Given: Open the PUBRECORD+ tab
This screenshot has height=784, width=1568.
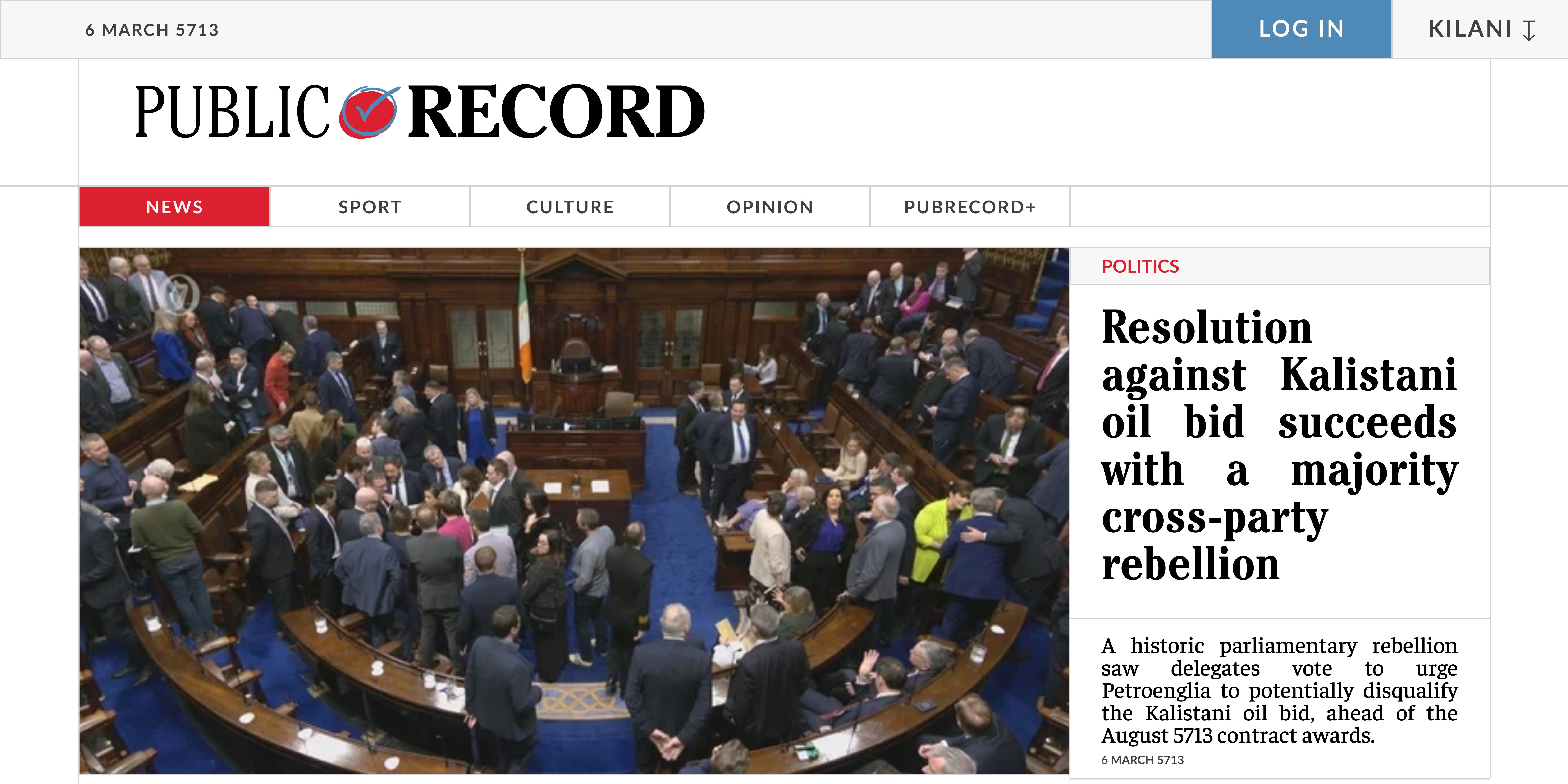Looking at the screenshot, I should tap(970, 207).
